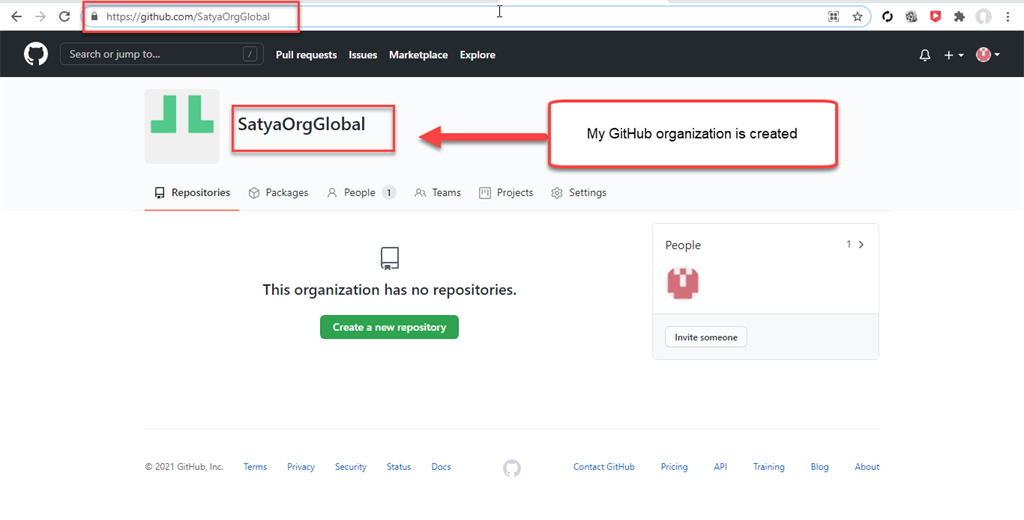Screen dimensions: 1024x520
Task: Click the Invite someone button
Action: 706,337
